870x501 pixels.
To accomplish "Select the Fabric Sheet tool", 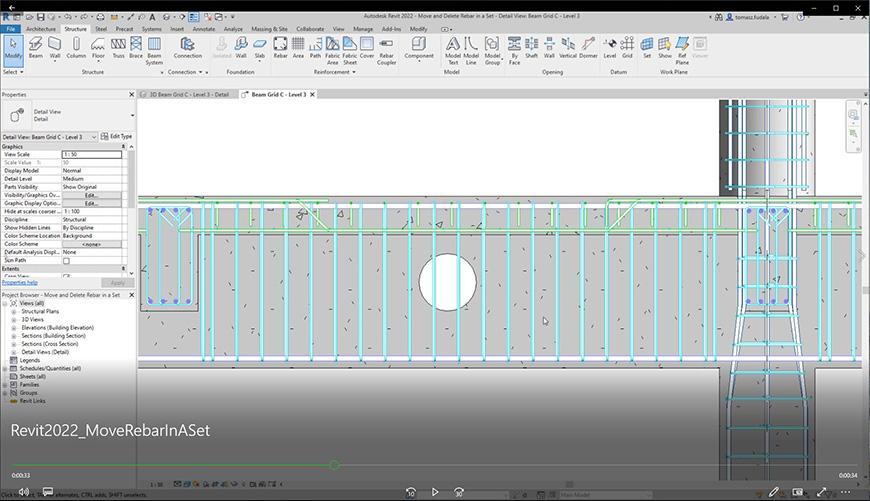I will (350, 51).
